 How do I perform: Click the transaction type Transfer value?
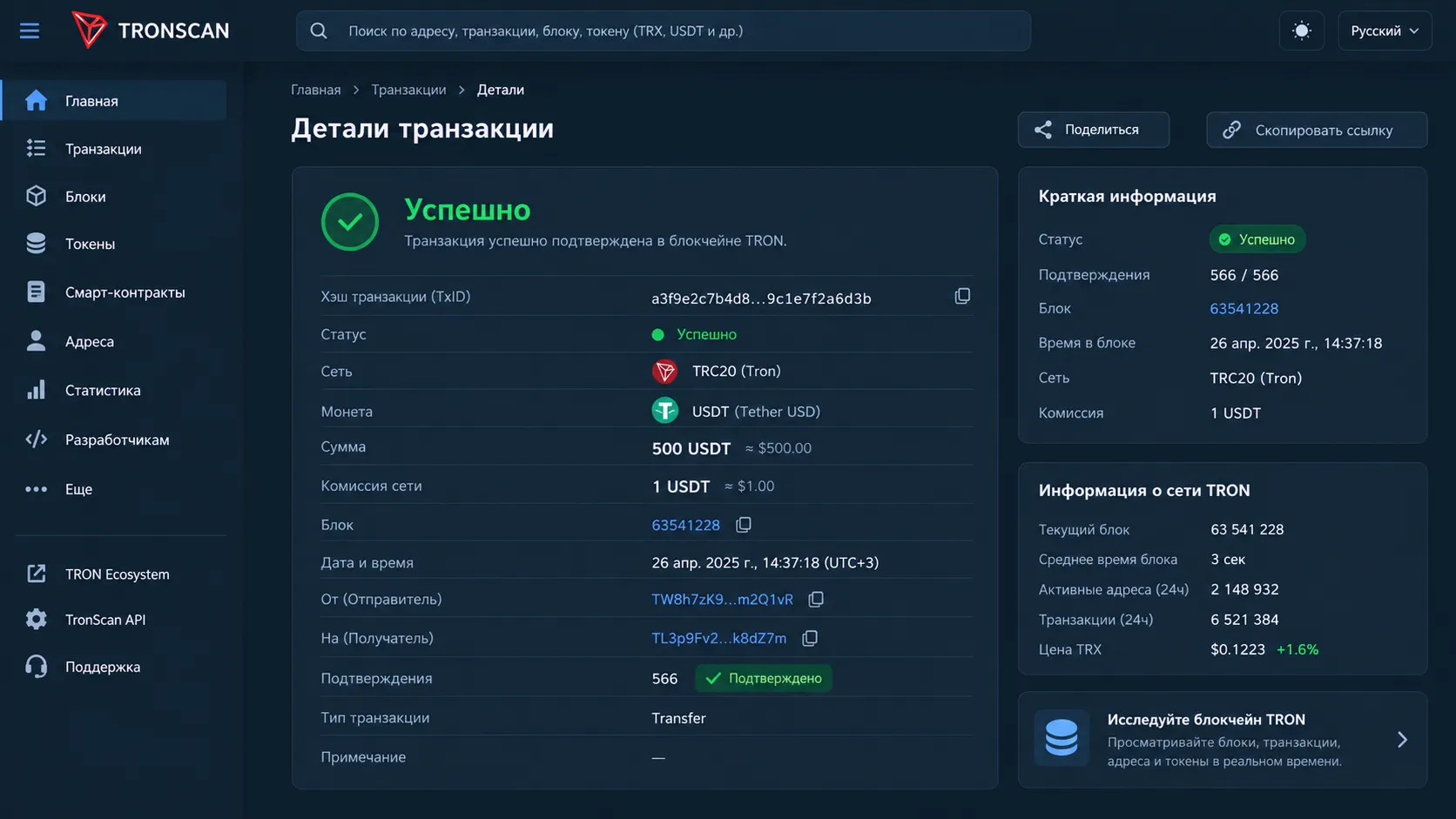pos(678,718)
